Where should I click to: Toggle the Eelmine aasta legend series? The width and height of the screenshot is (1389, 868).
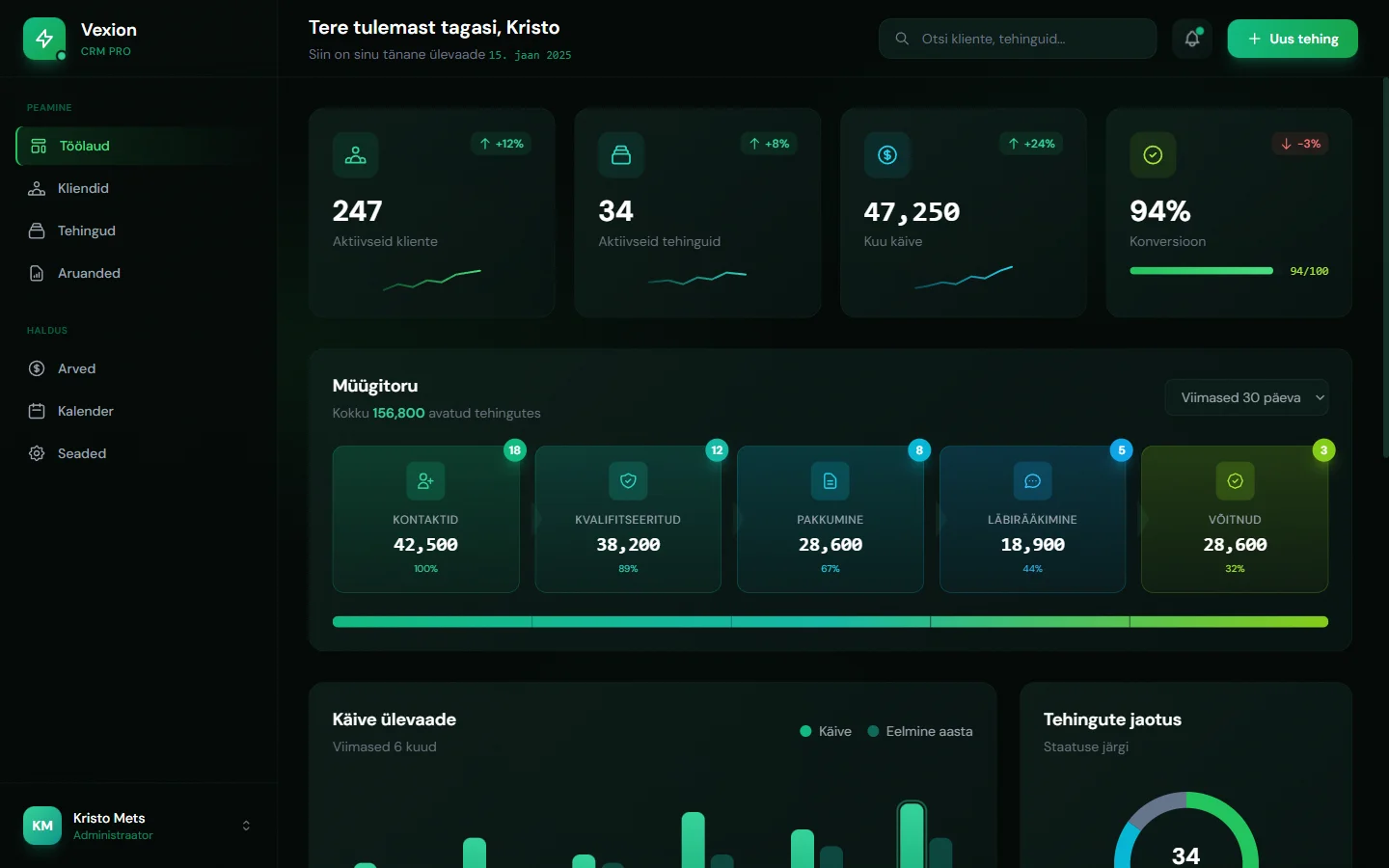[x=920, y=731]
